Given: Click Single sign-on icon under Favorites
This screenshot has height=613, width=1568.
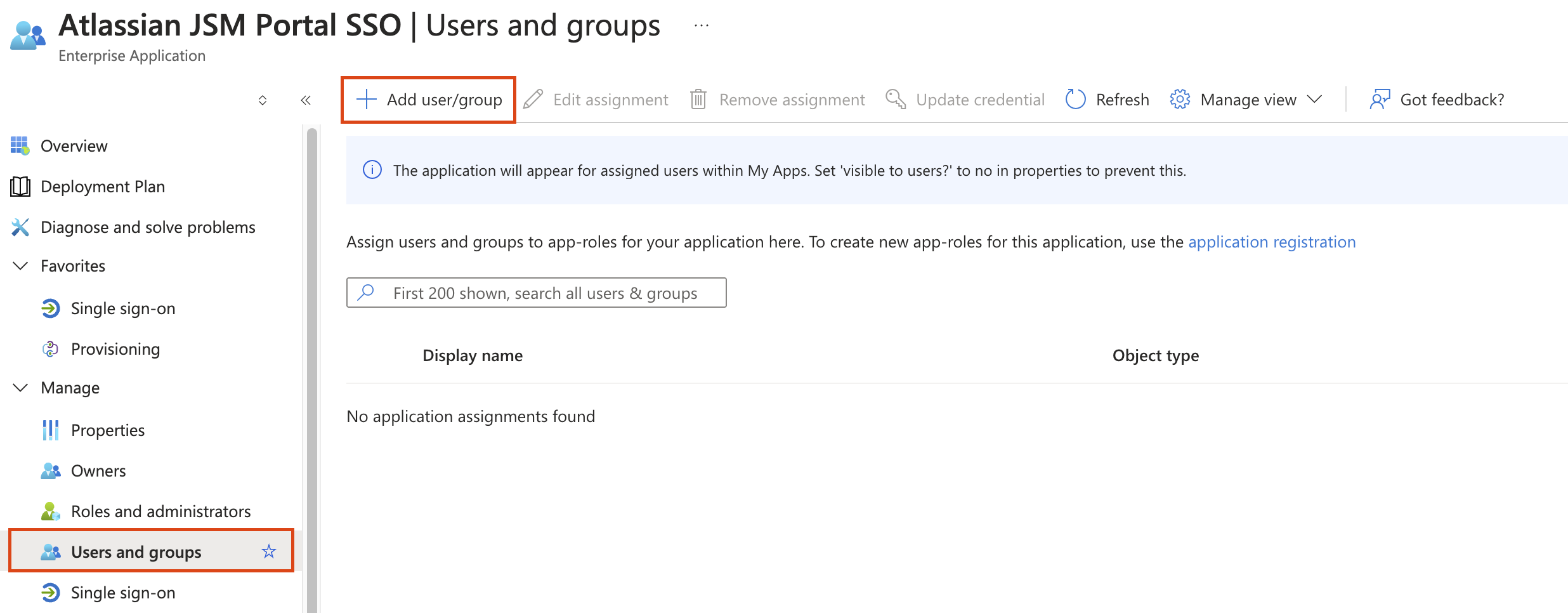Looking at the screenshot, I should point(51,308).
